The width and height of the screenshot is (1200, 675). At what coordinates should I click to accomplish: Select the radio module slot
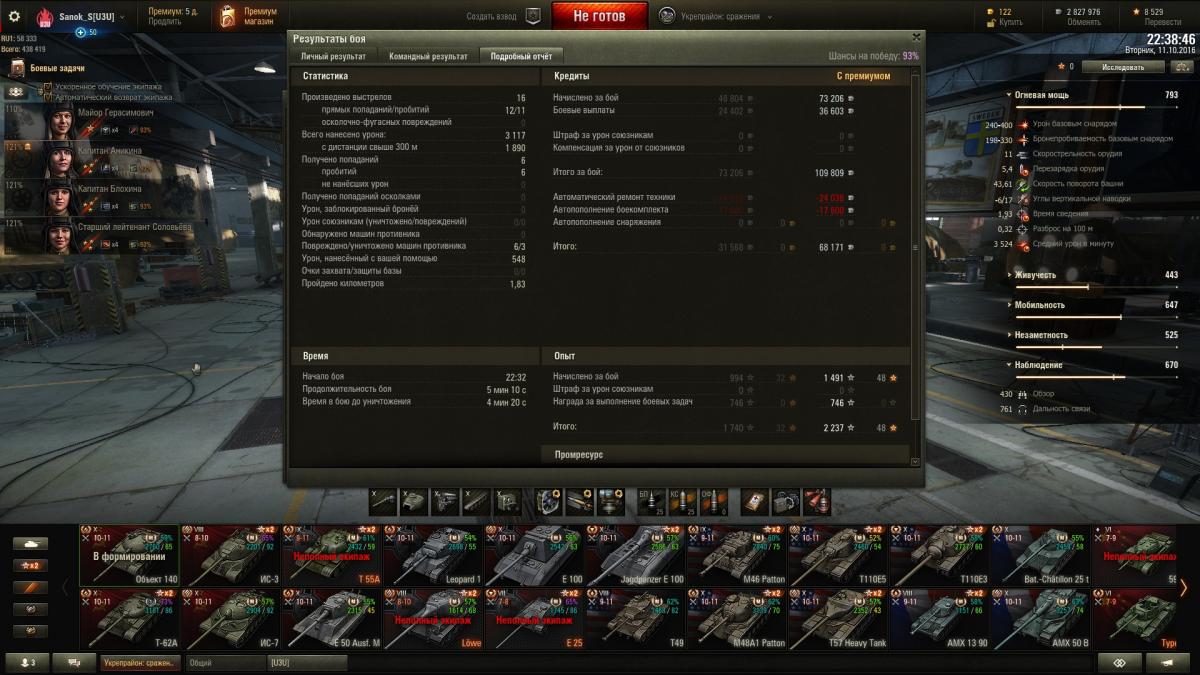click(x=507, y=501)
